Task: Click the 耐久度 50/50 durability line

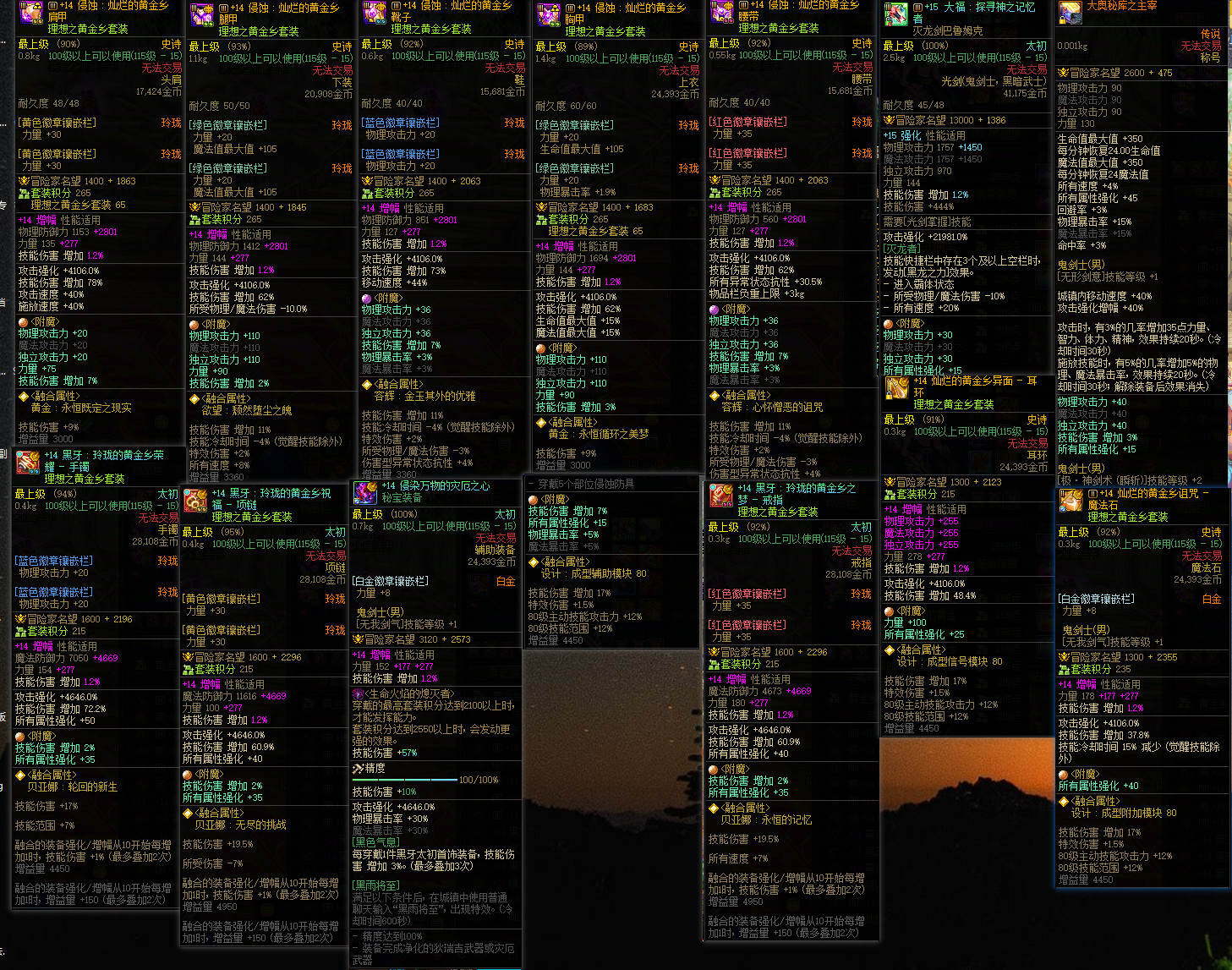Action: coord(220,106)
